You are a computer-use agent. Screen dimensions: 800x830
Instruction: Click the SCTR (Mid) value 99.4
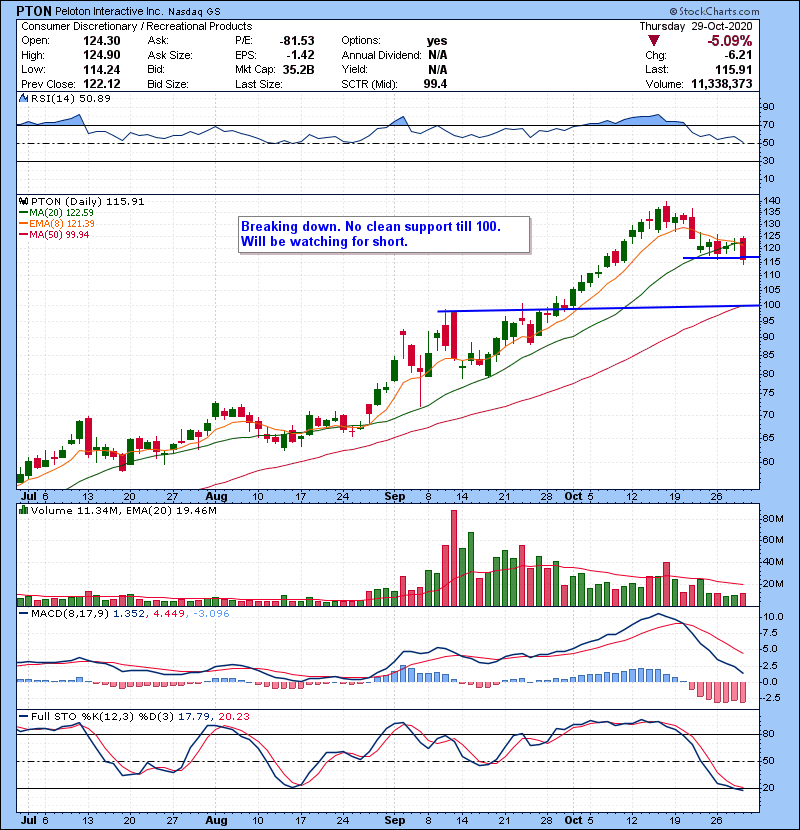pos(435,84)
